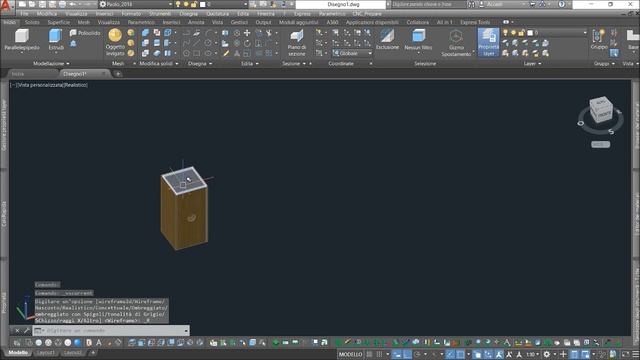Expand the Modellazione panel
This screenshot has width=640, height=360.
point(51,64)
